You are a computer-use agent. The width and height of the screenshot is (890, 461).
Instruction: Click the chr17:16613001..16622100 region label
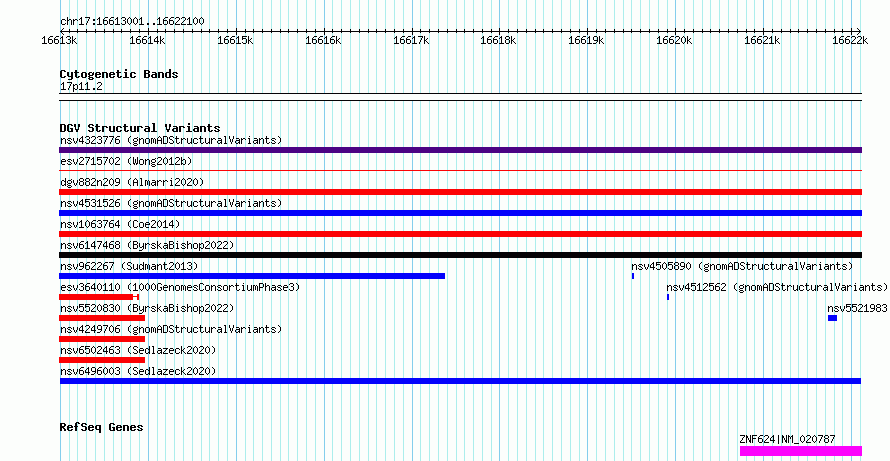click(x=132, y=21)
